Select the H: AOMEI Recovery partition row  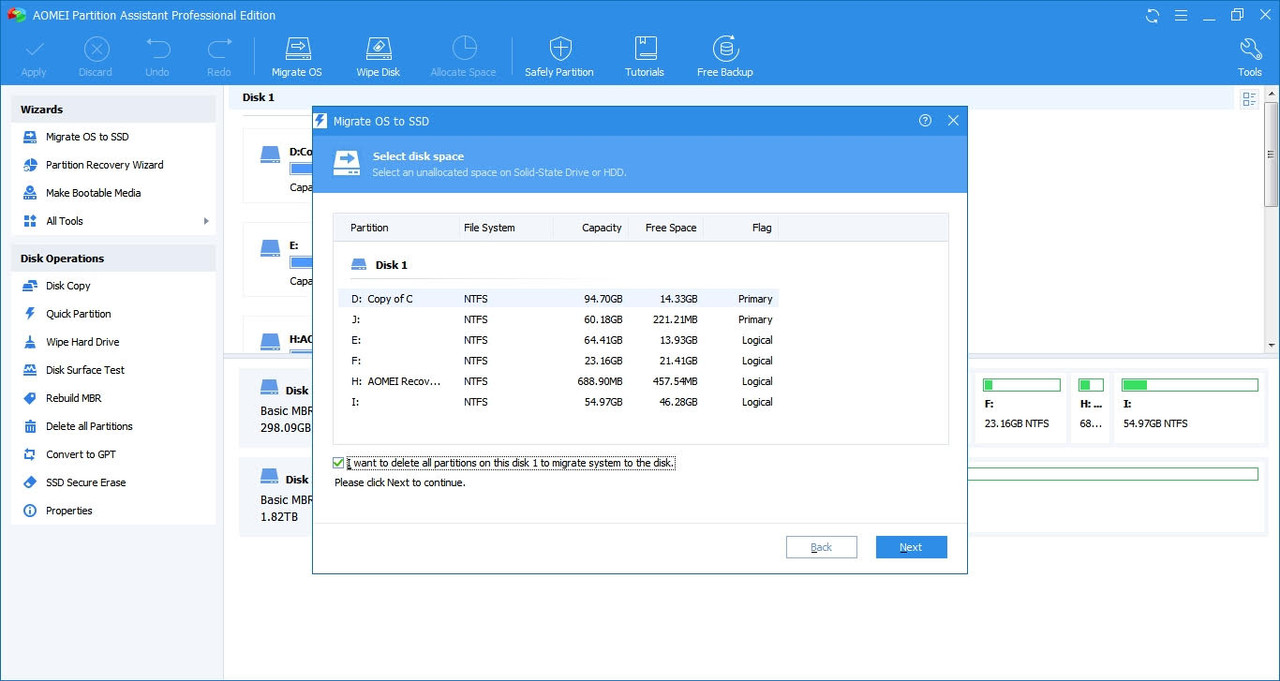click(557, 381)
